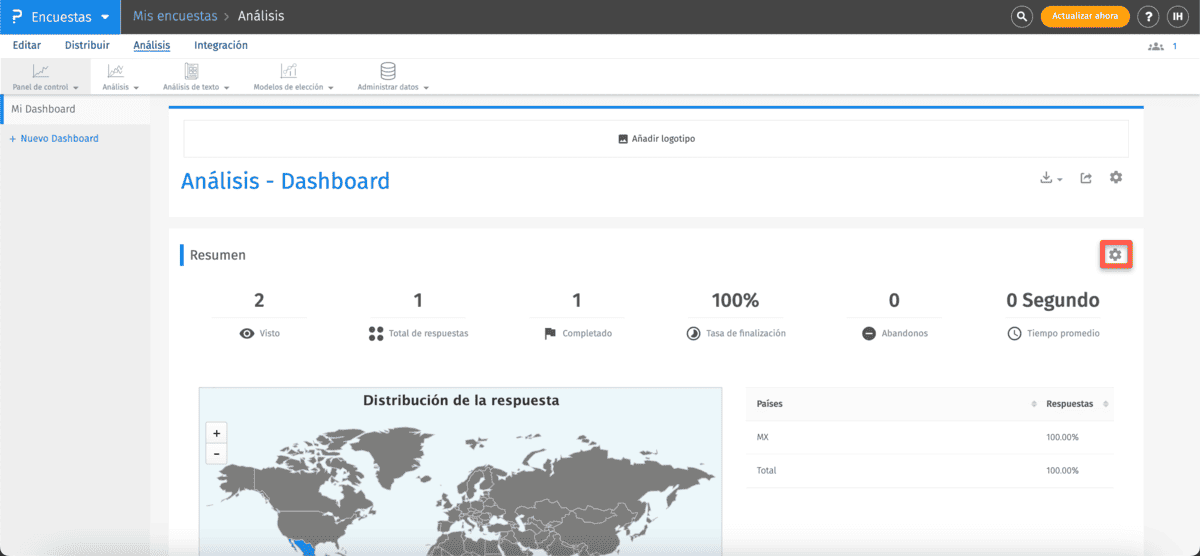
Task: Expand the Panel de control dropdown
Action: point(77,88)
